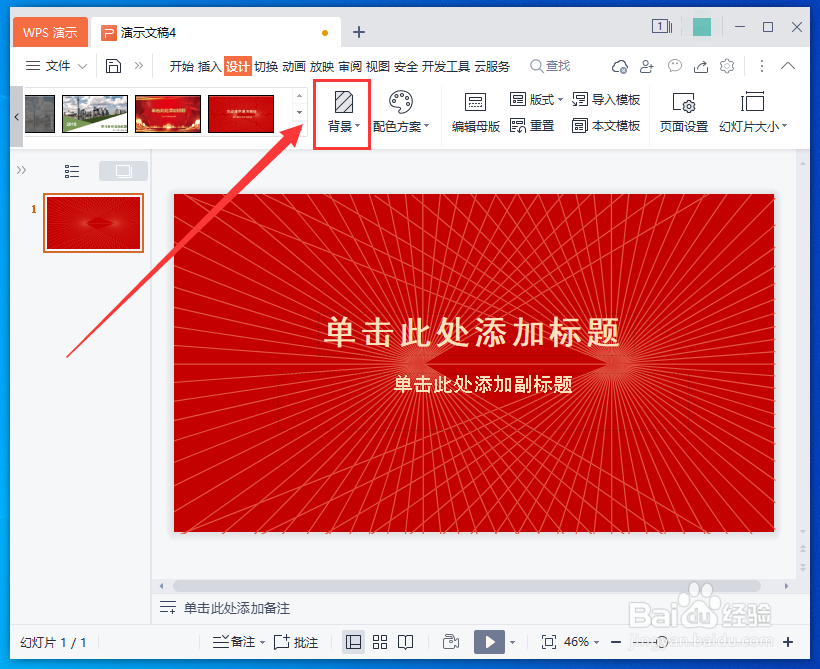Screen dimensions: 820x669
Task: Click the cloud sync status icon
Action: click(x=620, y=66)
